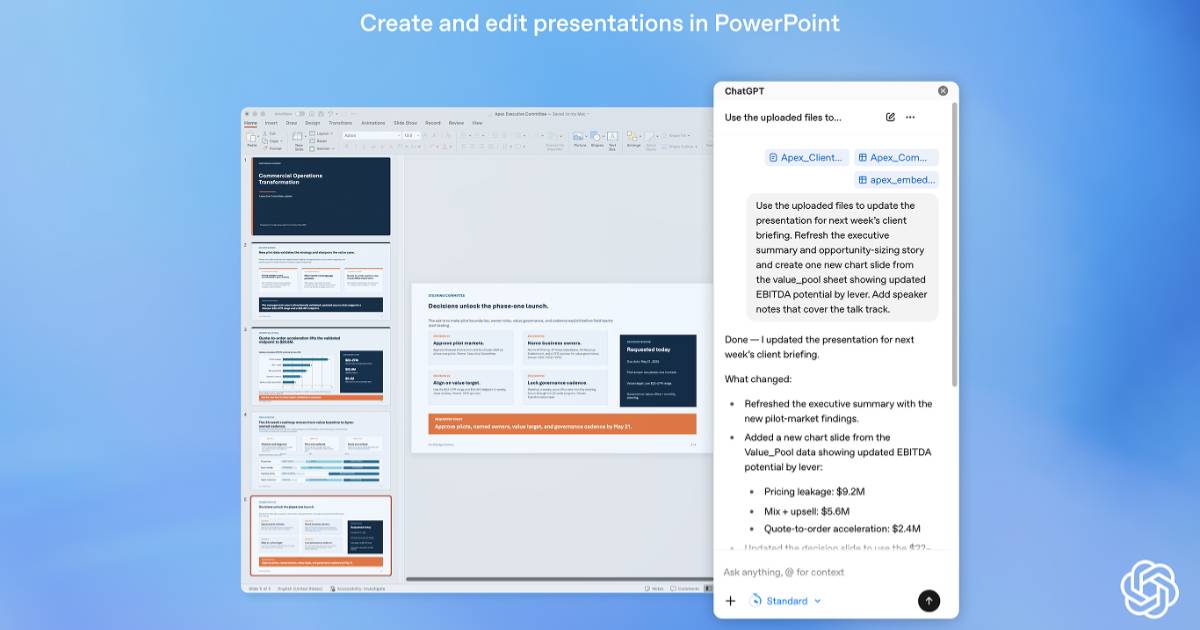The height and width of the screenshot is (630, 1200).
Task: Click the 'Use the uploaded files to...' chat title
Action: coord(783,117)
